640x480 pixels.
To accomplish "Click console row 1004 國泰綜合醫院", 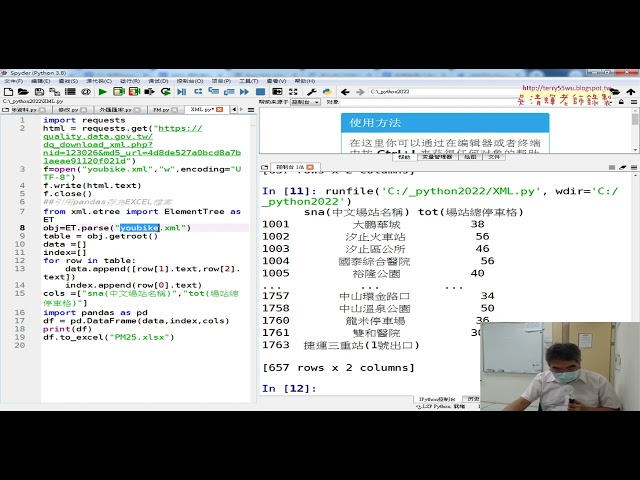I will (x=378, y=261).
